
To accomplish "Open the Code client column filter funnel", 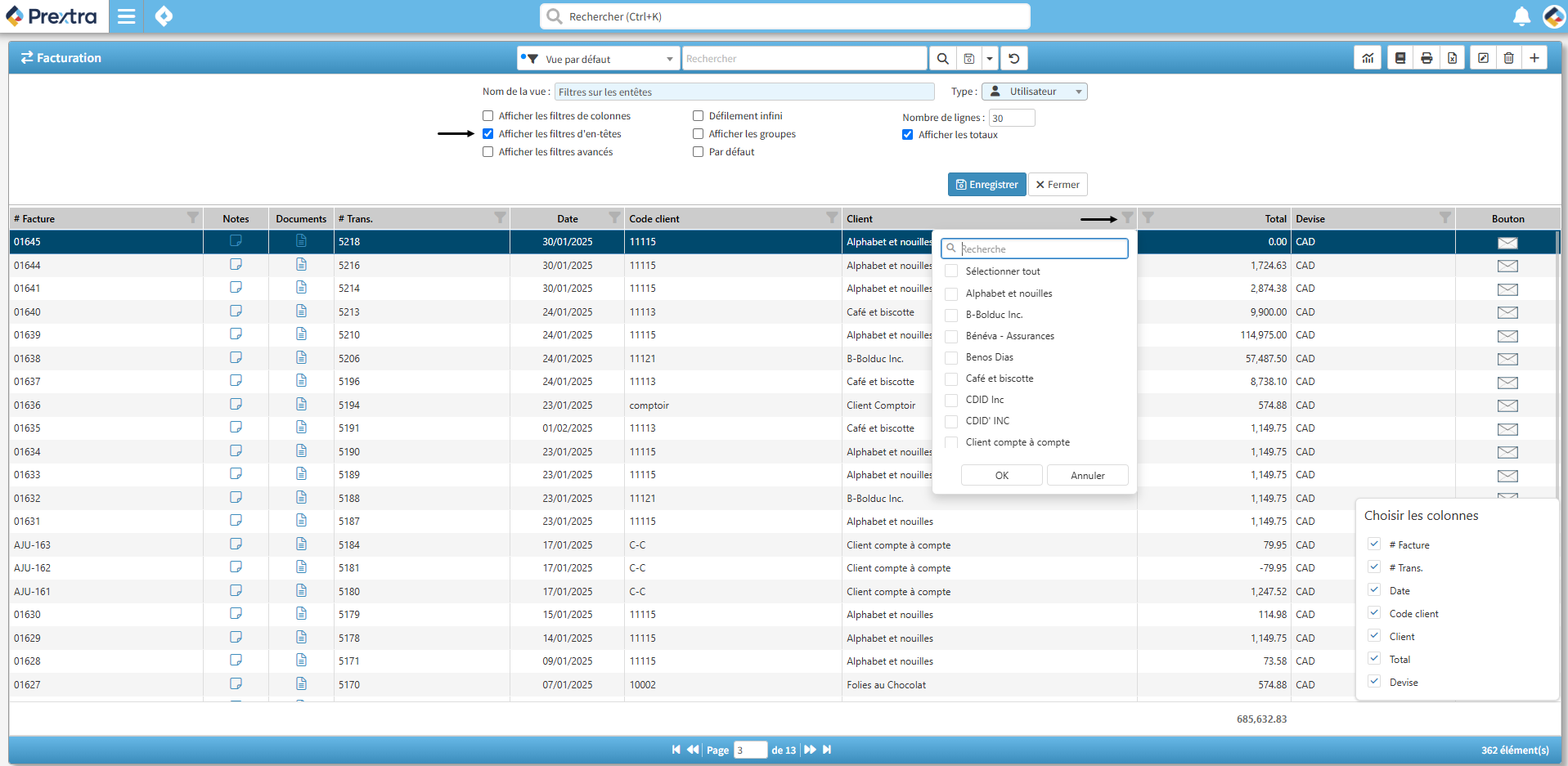I will (832, 217).
